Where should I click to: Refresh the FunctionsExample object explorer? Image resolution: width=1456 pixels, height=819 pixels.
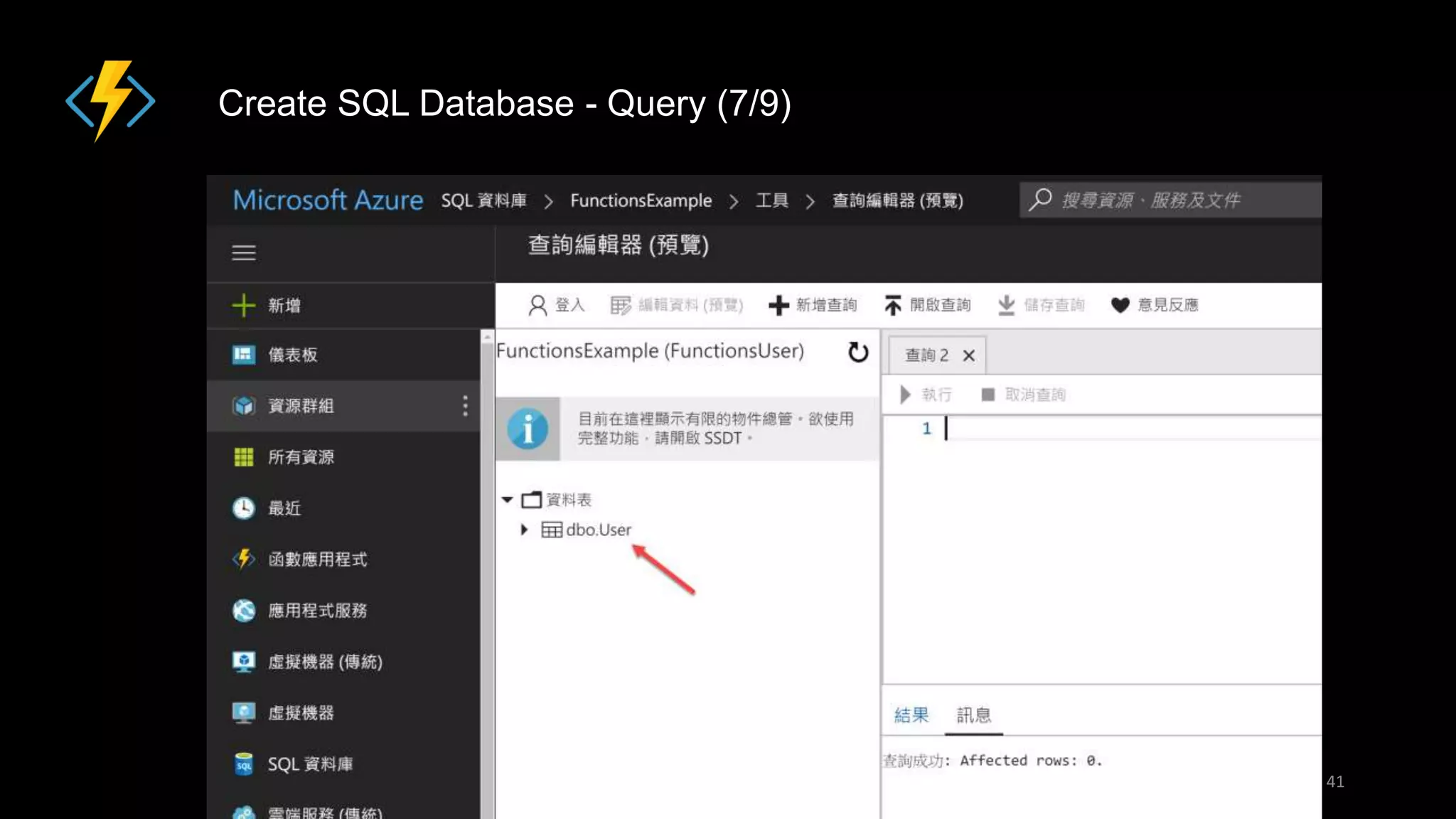(858, 352)
